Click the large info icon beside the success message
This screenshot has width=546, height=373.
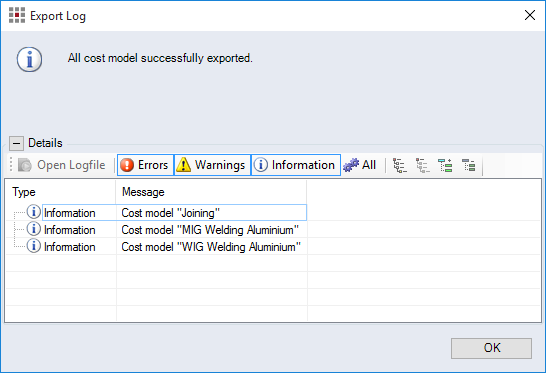(30, 60)
